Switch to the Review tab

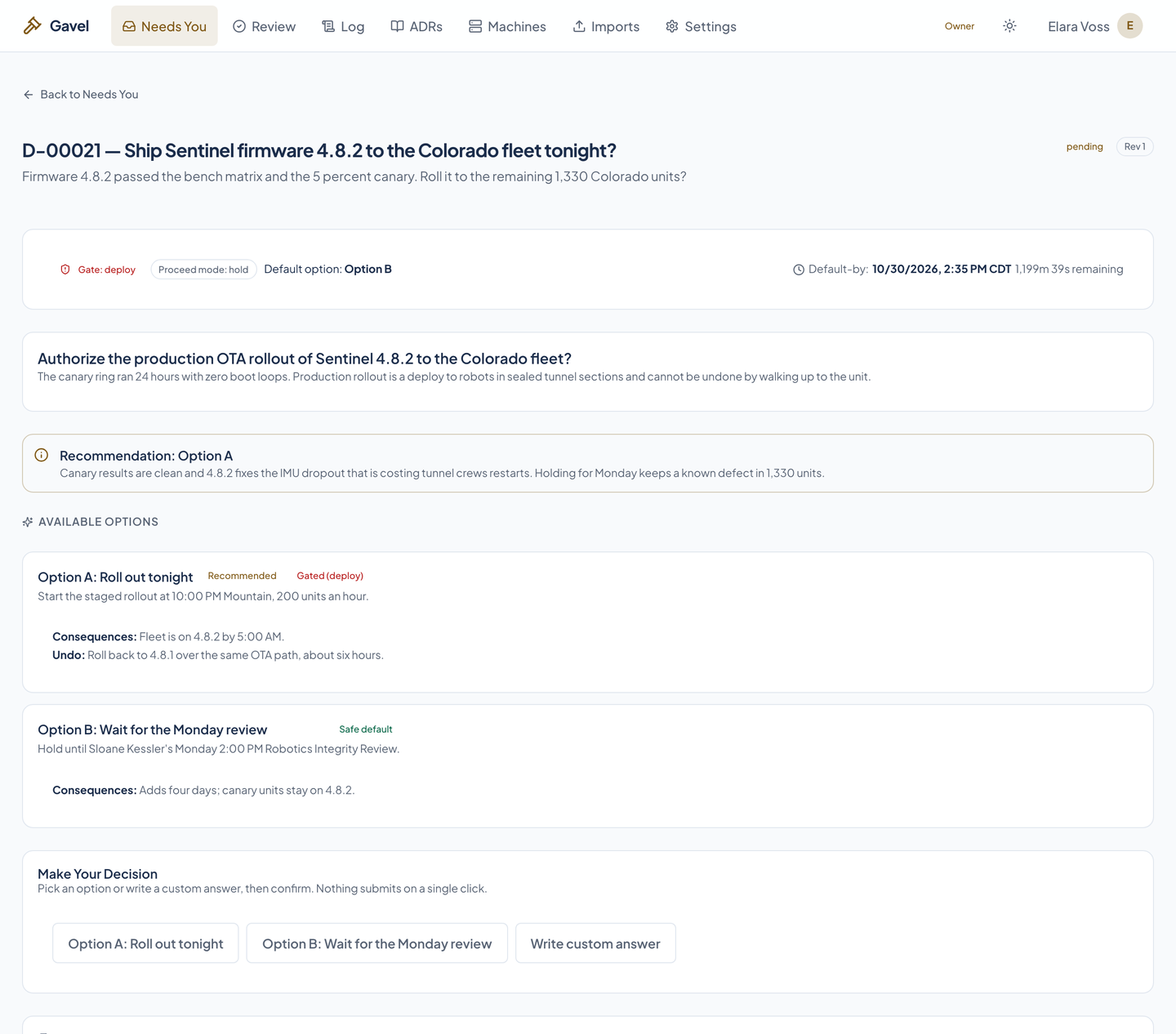click(264, 26)
